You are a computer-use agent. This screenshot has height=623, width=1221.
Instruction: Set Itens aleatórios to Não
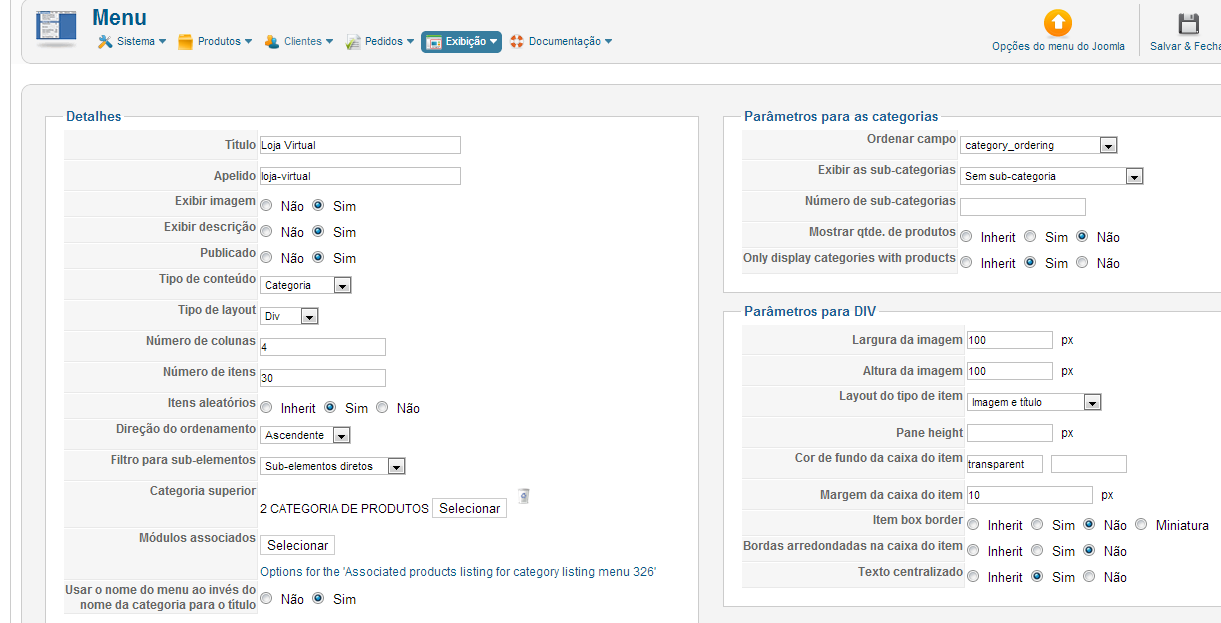383,408
